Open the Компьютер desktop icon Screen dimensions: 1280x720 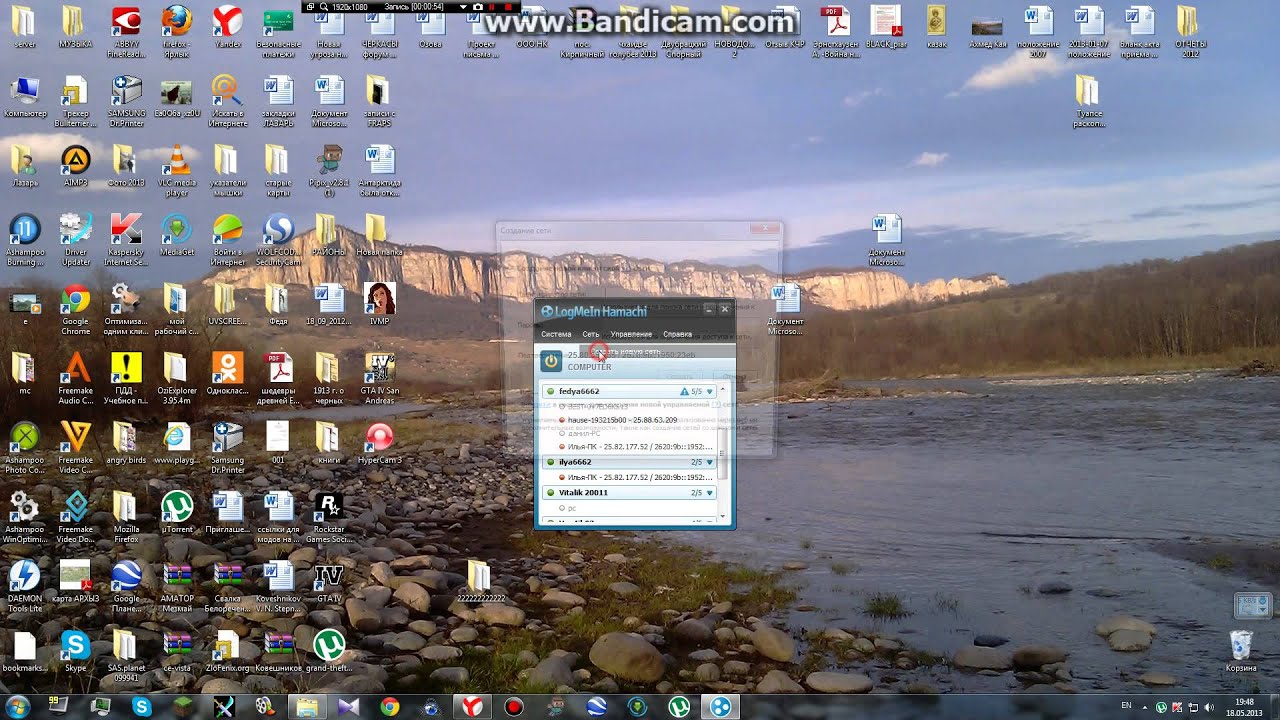[x=25, y=98]
